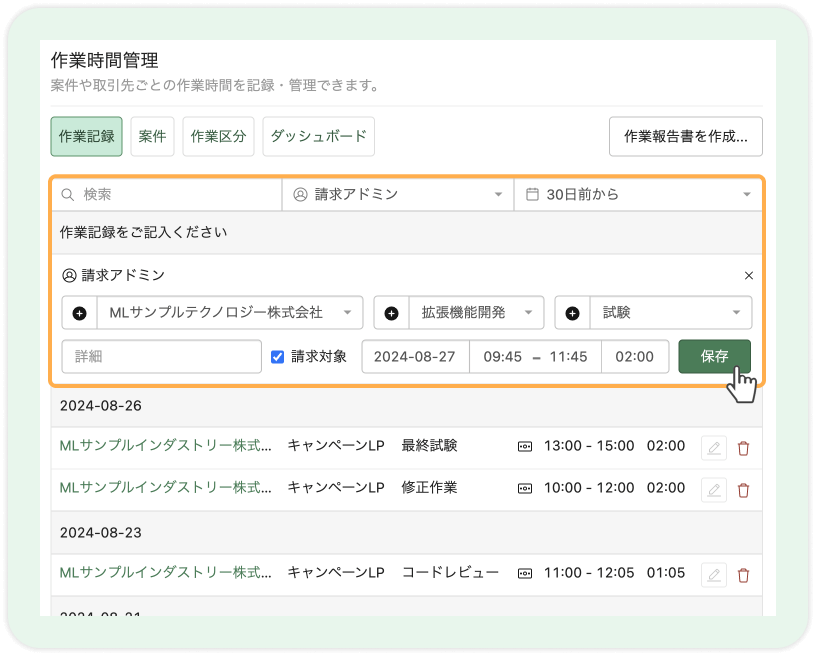Edit the 最終試験 entry using its pencil icon
This screenshot has width=816, height=656.
coord(712,448)
